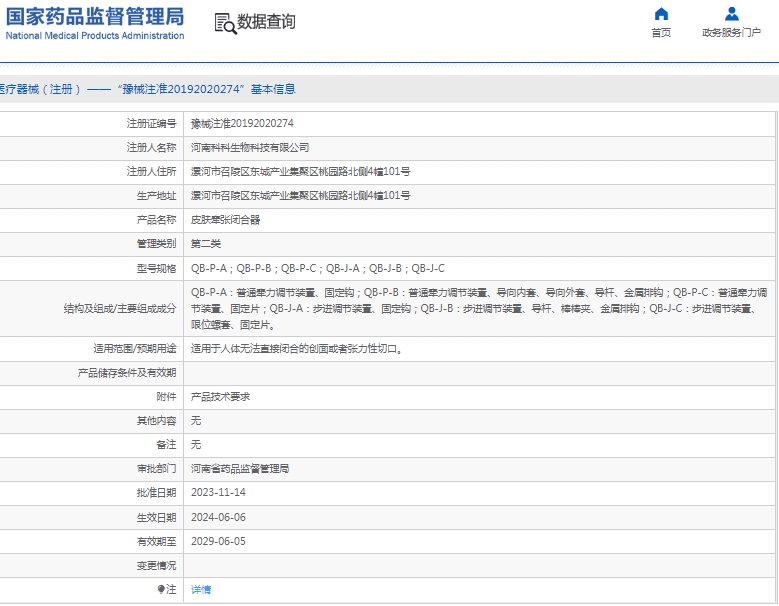This screenshot has height=606, width=779.
Task: Click the 有效期至 row label
Action: [x=156, y=541]
